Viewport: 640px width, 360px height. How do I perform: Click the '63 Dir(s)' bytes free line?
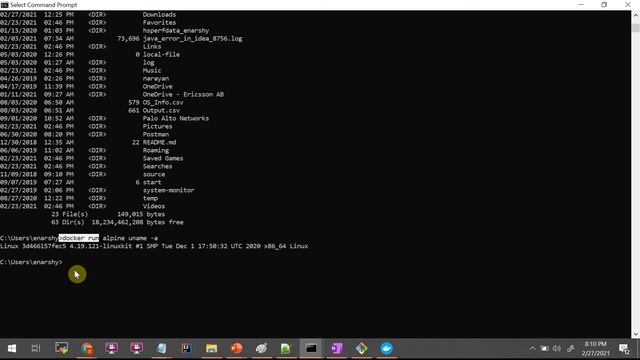tap(117, 222)
